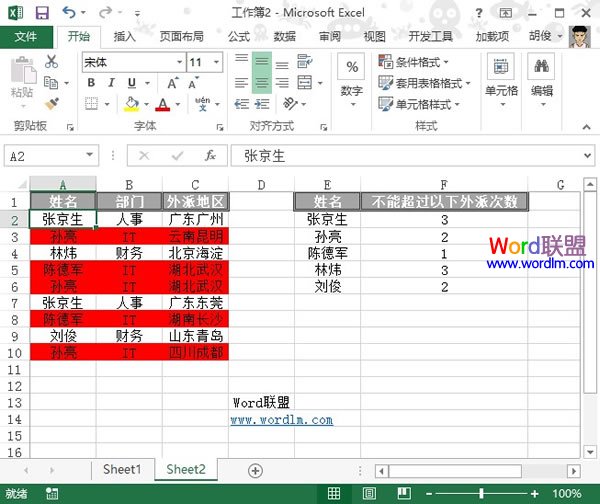Viewport: 600px width, 504px height.
Task: Collapse the ribbon with up arrow
Action: pyautogui.click(x=586, y=127)
